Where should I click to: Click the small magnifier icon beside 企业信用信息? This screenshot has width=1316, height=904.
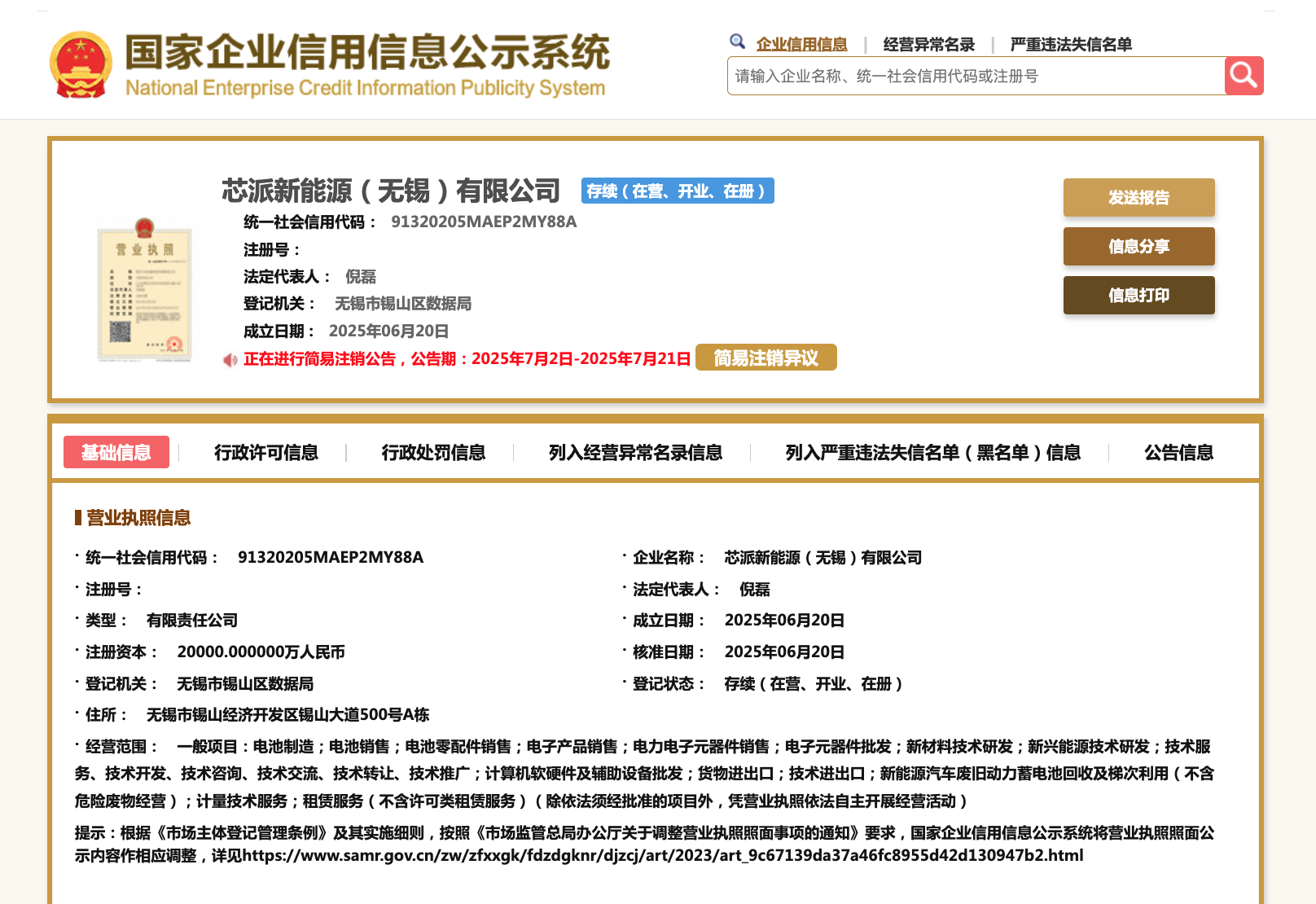[737, 42]
